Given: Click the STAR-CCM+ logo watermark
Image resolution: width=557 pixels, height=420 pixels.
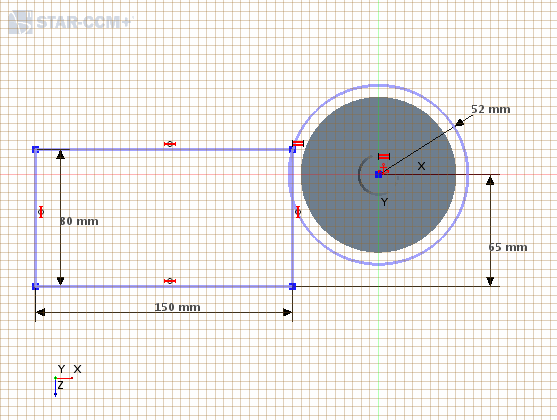Looking at the screenshot, I should click(x=70, y=22).
